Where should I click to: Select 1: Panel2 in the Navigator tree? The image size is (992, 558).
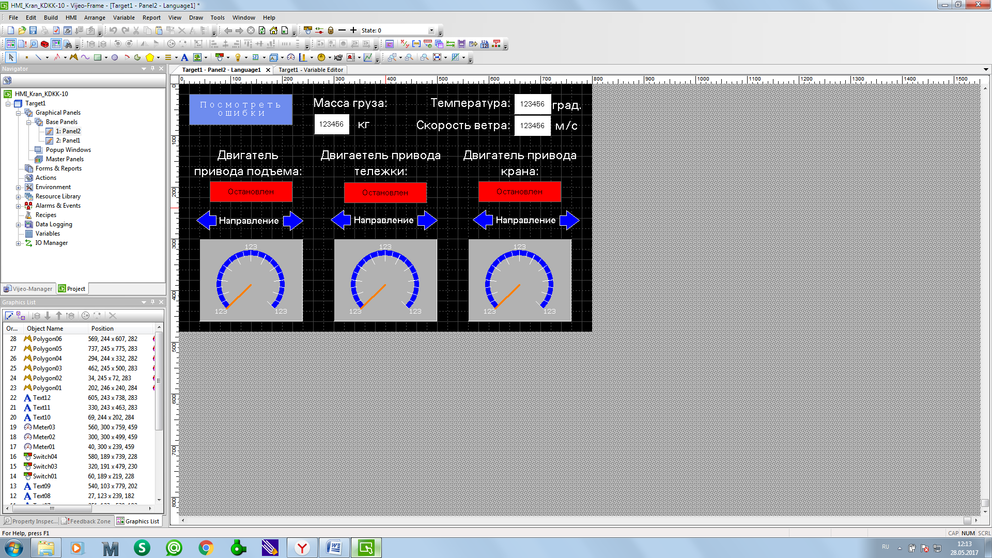click(x=68, y=131)
